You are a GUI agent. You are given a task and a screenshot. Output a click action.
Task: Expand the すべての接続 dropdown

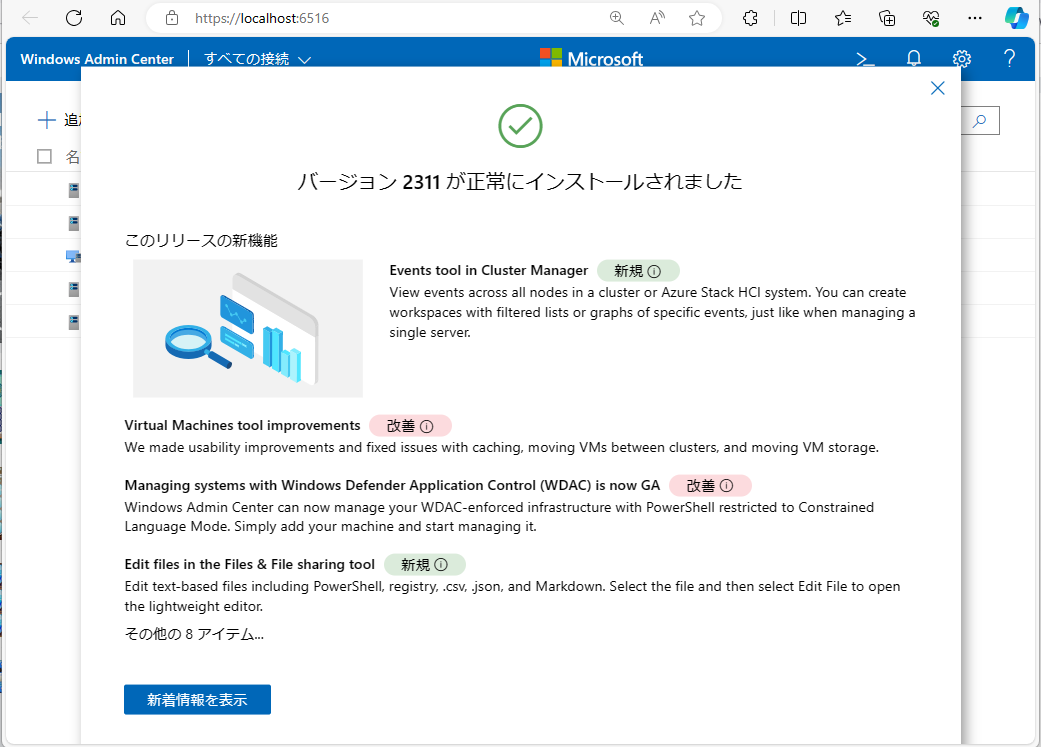click(258, 59)
